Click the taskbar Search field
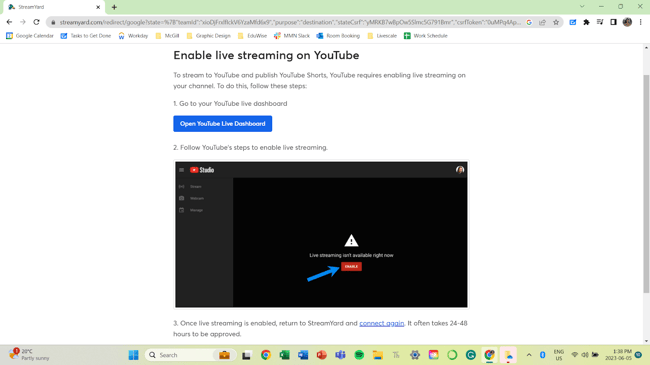Screen dimensions: 650x365 (180, 355)
